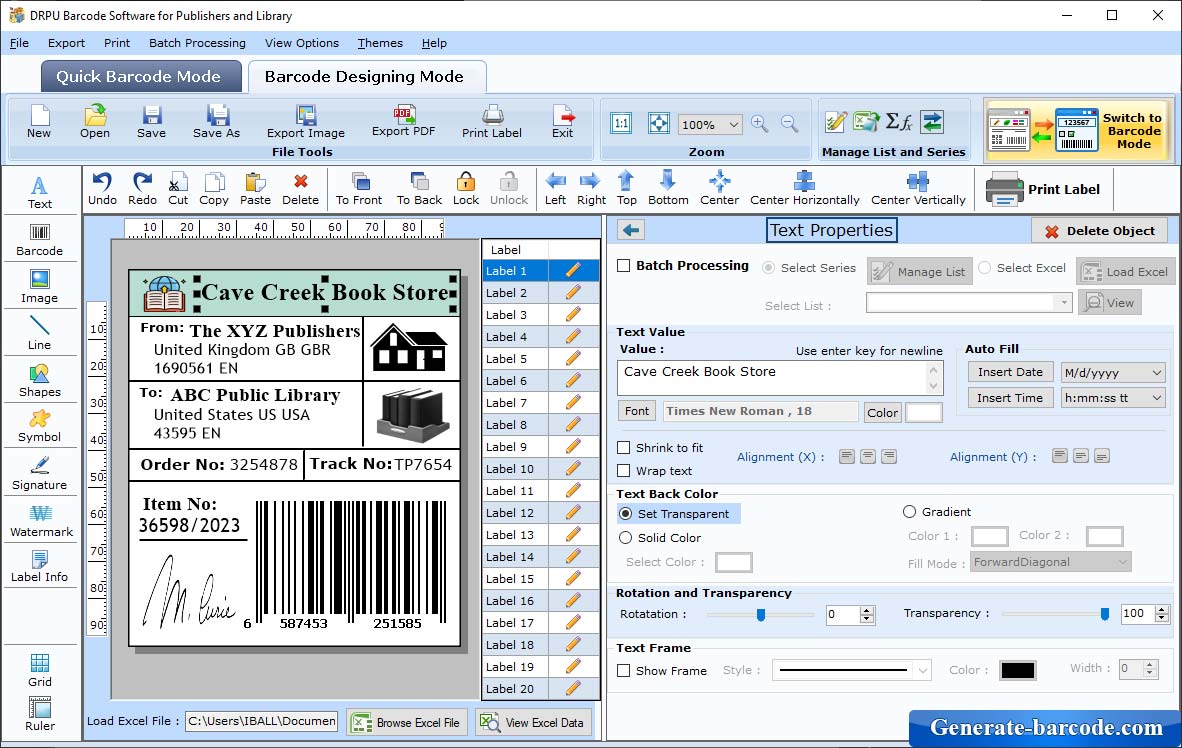Align object to Left
The height and width of the screenshot is (748, 1182).
coord(556,189)
